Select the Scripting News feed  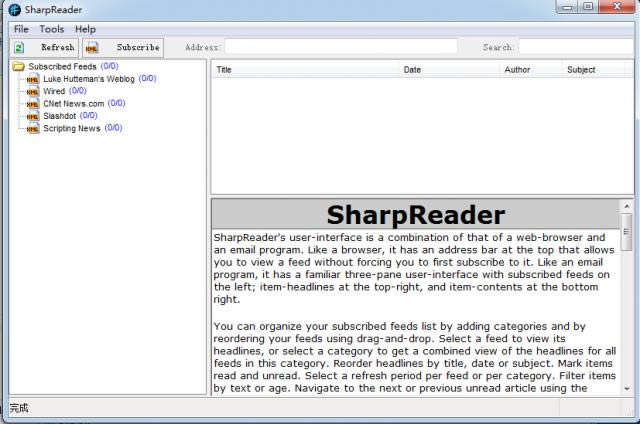pos(72,128)
